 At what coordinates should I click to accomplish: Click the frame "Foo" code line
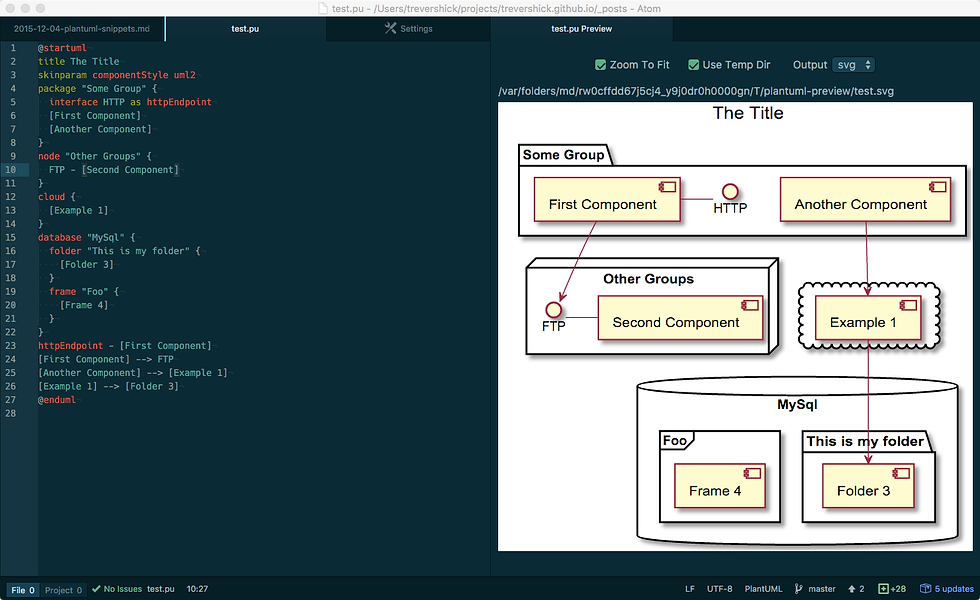[x=84, y=292]
